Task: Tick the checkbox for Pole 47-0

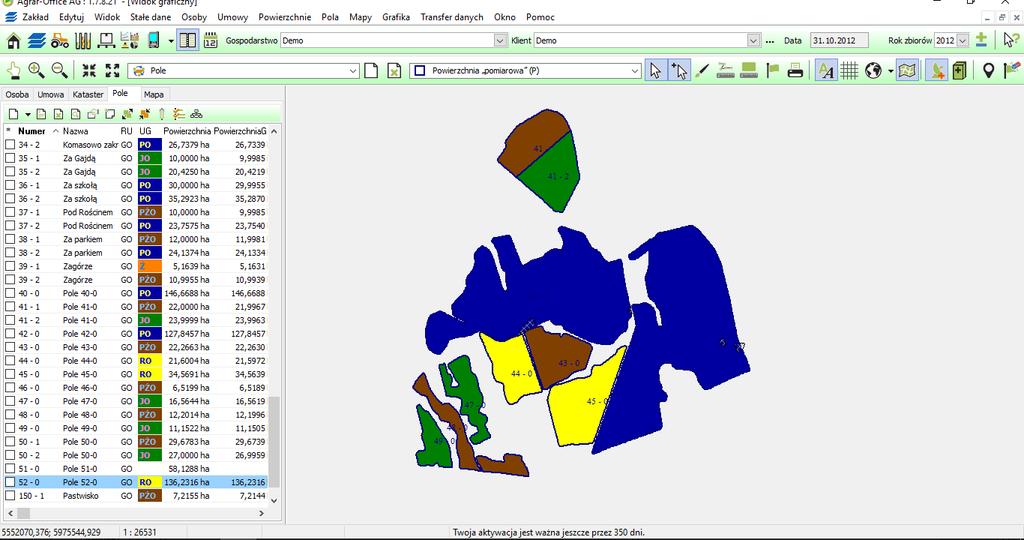Action: point(10,401)
